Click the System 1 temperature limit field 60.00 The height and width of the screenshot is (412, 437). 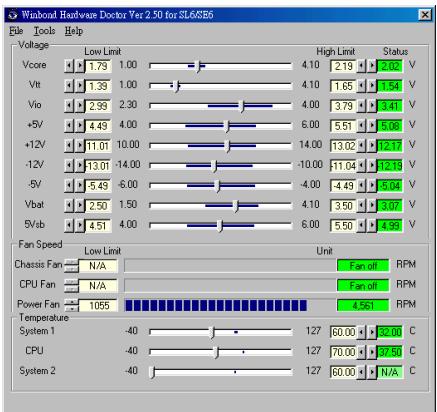click(343, 332)
